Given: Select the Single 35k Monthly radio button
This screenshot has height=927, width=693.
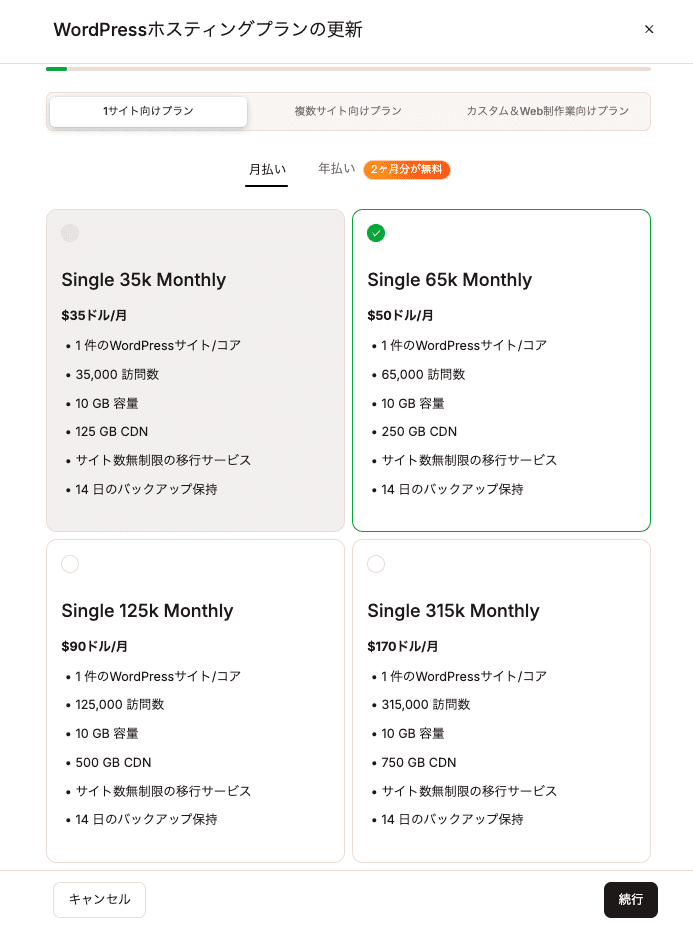Looking at the screenshot, I should [x=70, y=233].
